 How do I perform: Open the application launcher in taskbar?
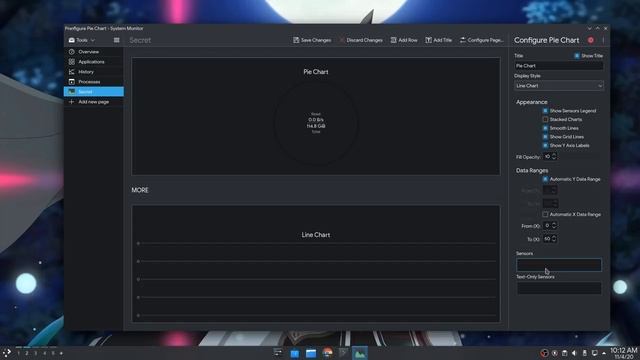coord(7,353)
